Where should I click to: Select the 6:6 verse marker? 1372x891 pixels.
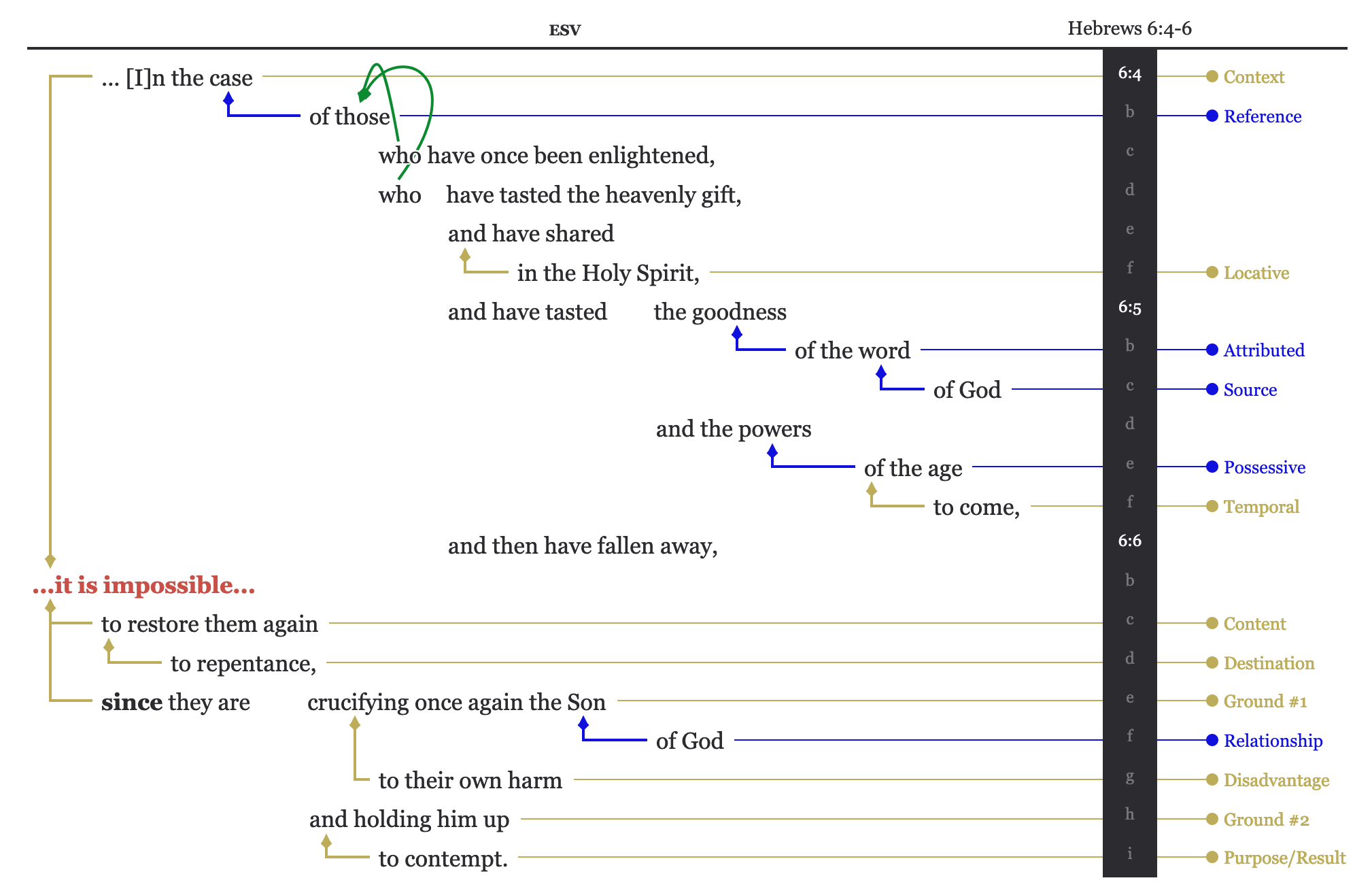click(1129, 541)
